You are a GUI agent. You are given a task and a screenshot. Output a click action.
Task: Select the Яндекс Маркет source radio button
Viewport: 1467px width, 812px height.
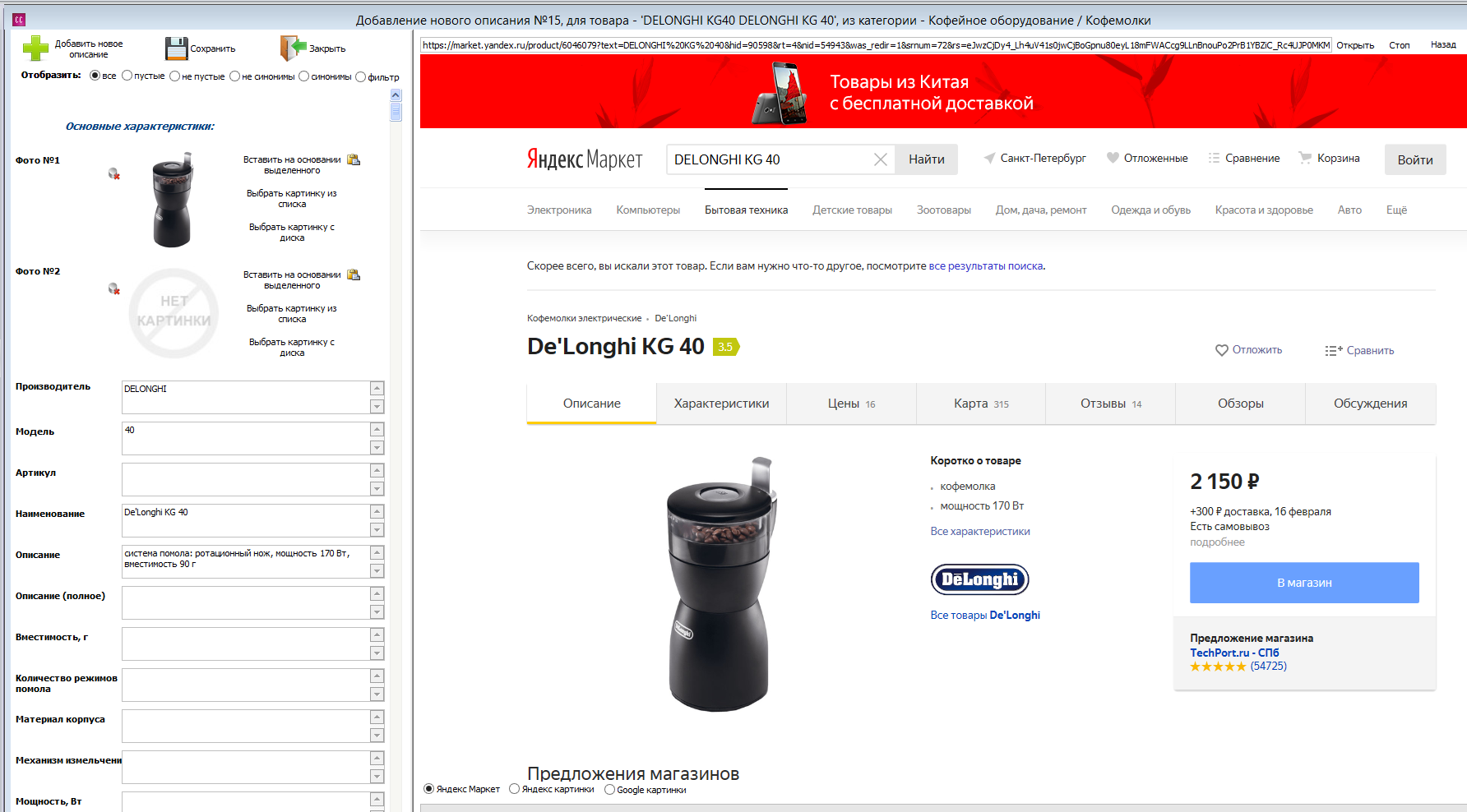[428, 789]
